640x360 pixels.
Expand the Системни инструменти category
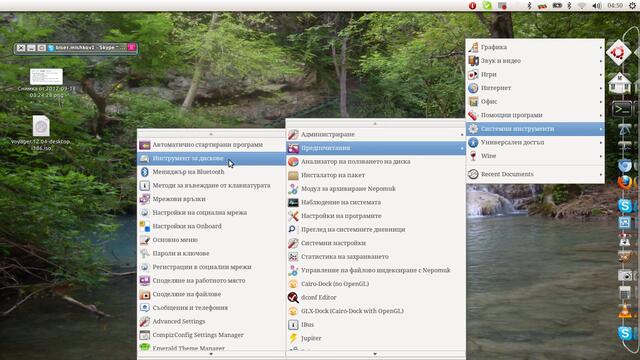tap(535, 129)
